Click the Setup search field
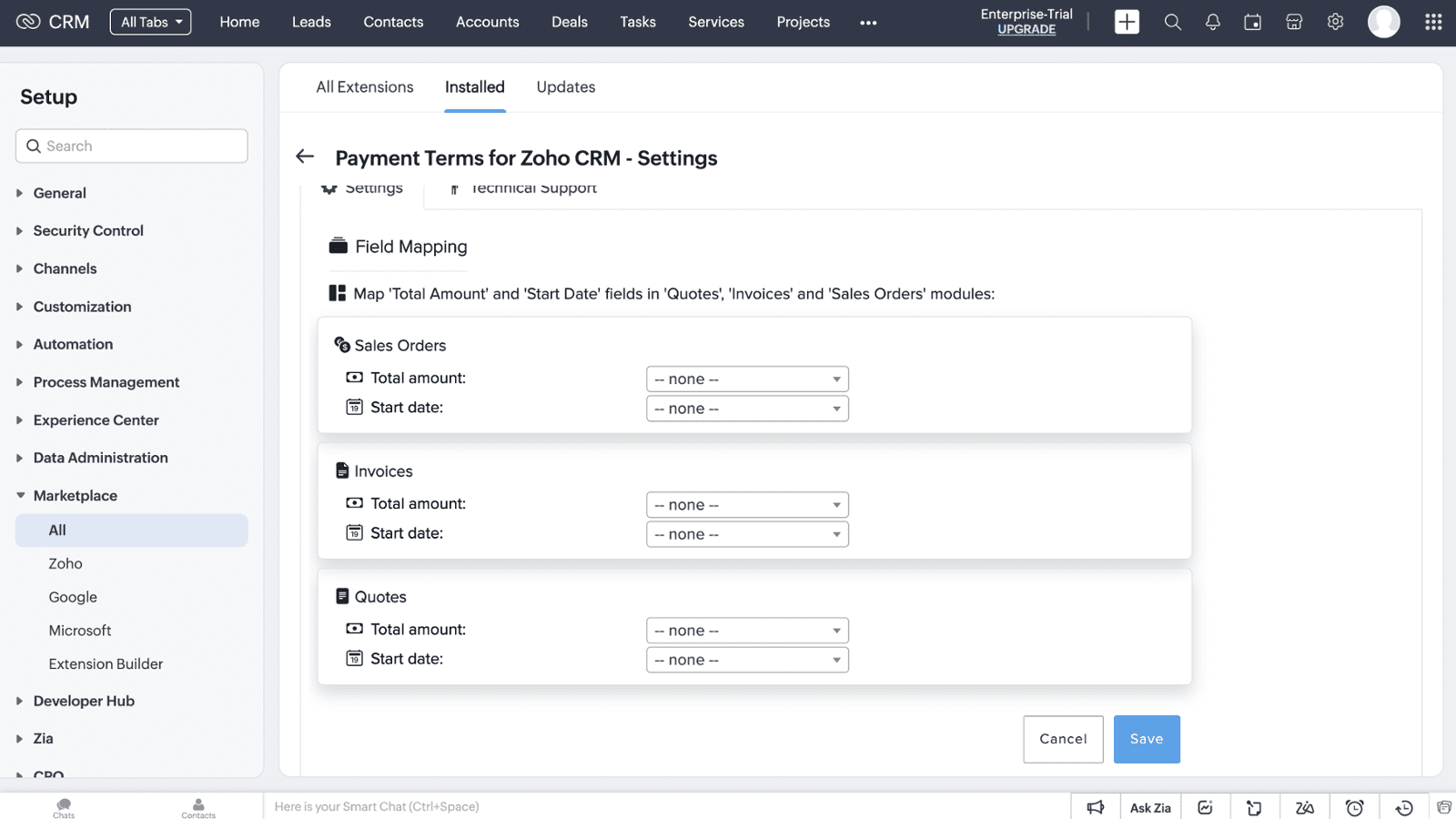Screen dimensions: 1456x819 pos(132,146)
